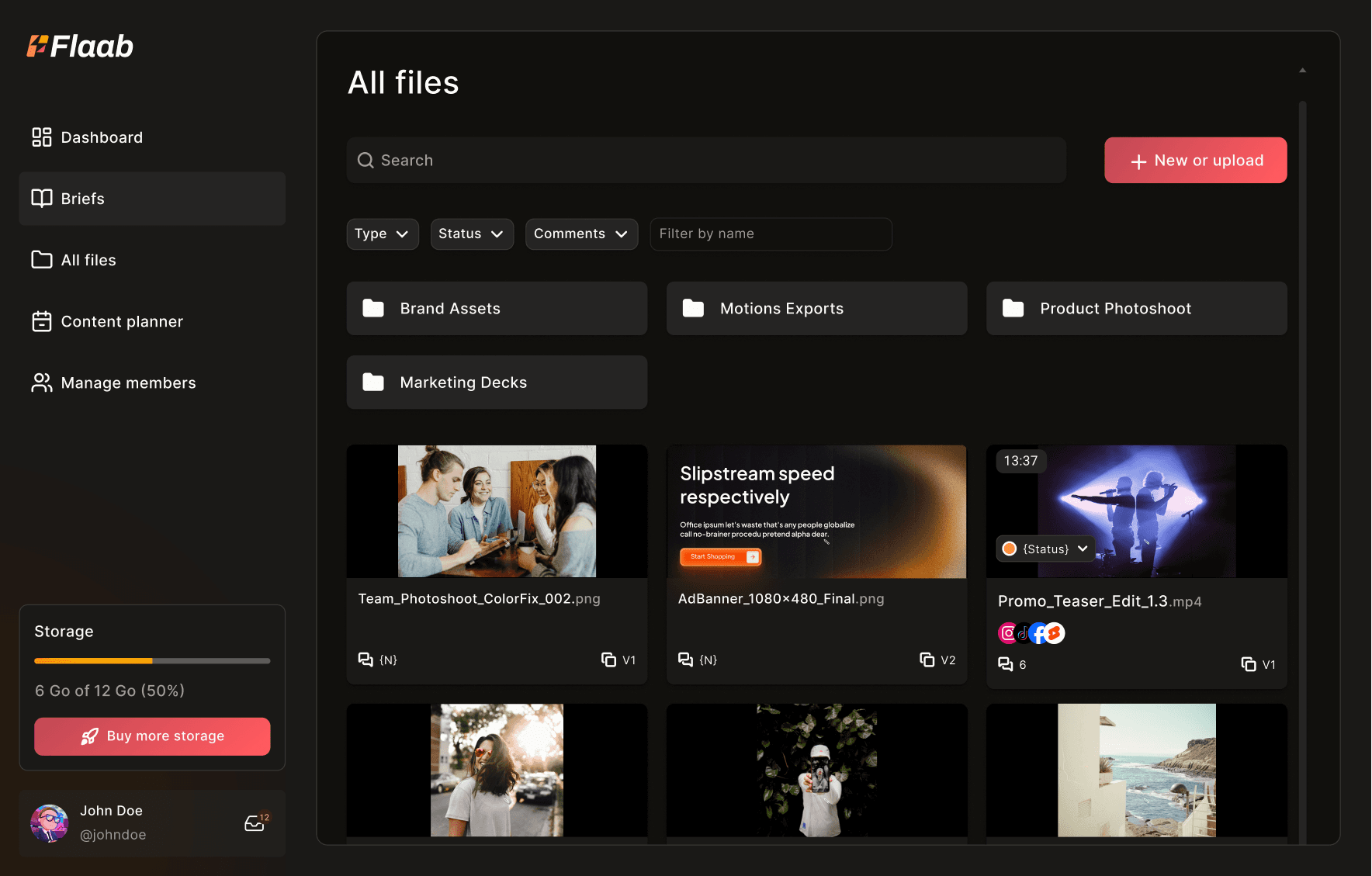Screen dimensions: 1372x876
Task: Click the rocket icon on storage button
Action: pos(90,736)
